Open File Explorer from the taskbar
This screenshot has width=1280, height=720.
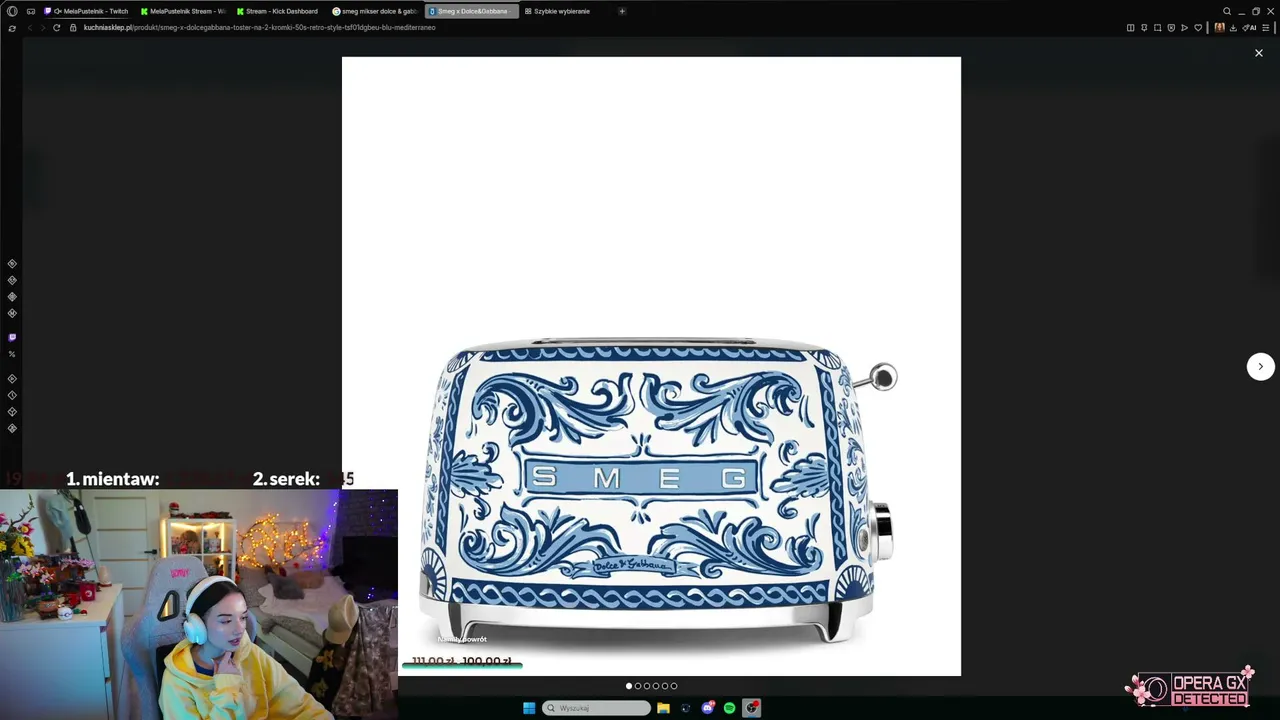(663, 708)
